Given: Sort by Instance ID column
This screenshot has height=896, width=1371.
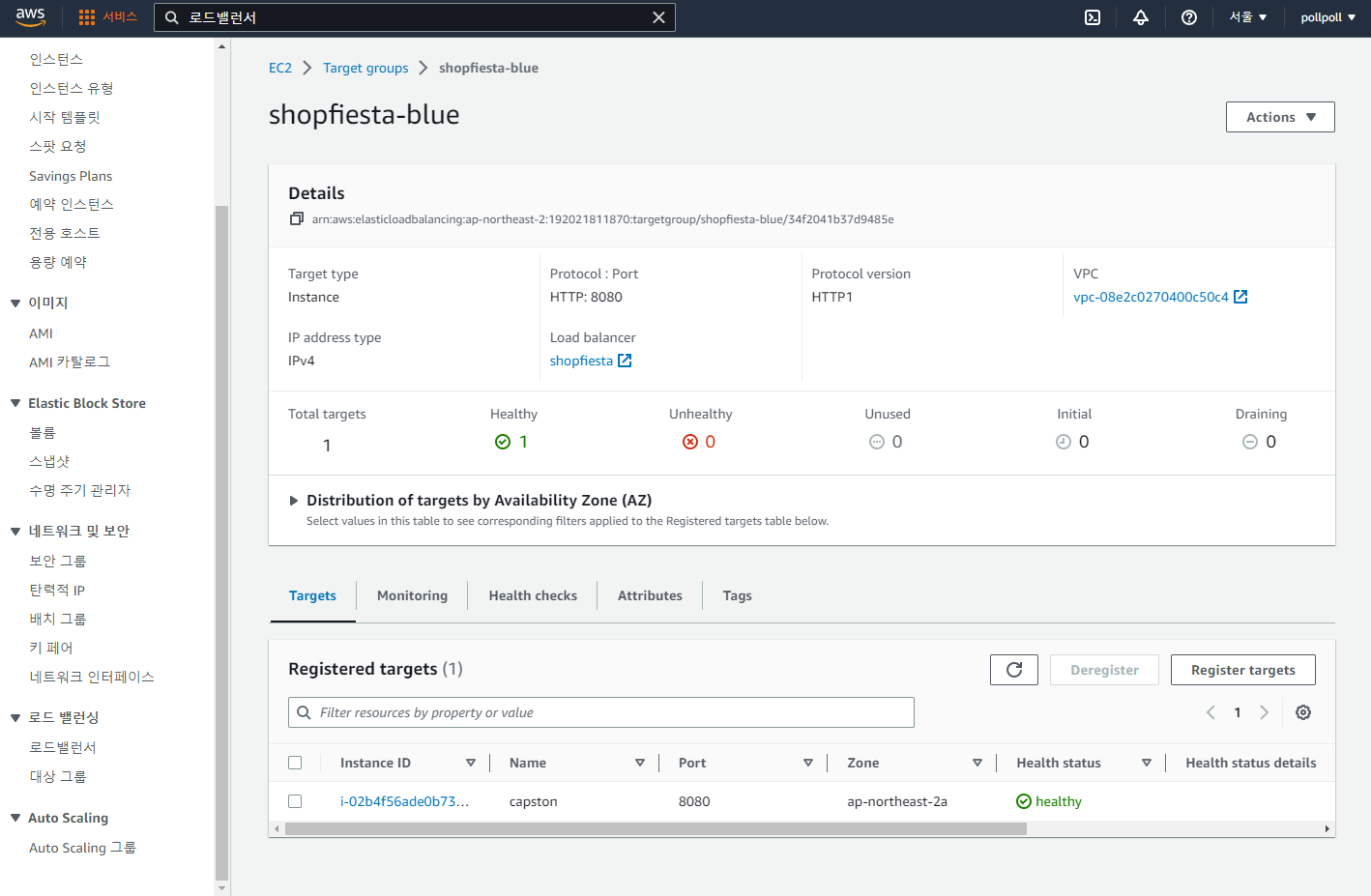Looking at the screenshot, I should pyautogui.click(x=471, y=763).
